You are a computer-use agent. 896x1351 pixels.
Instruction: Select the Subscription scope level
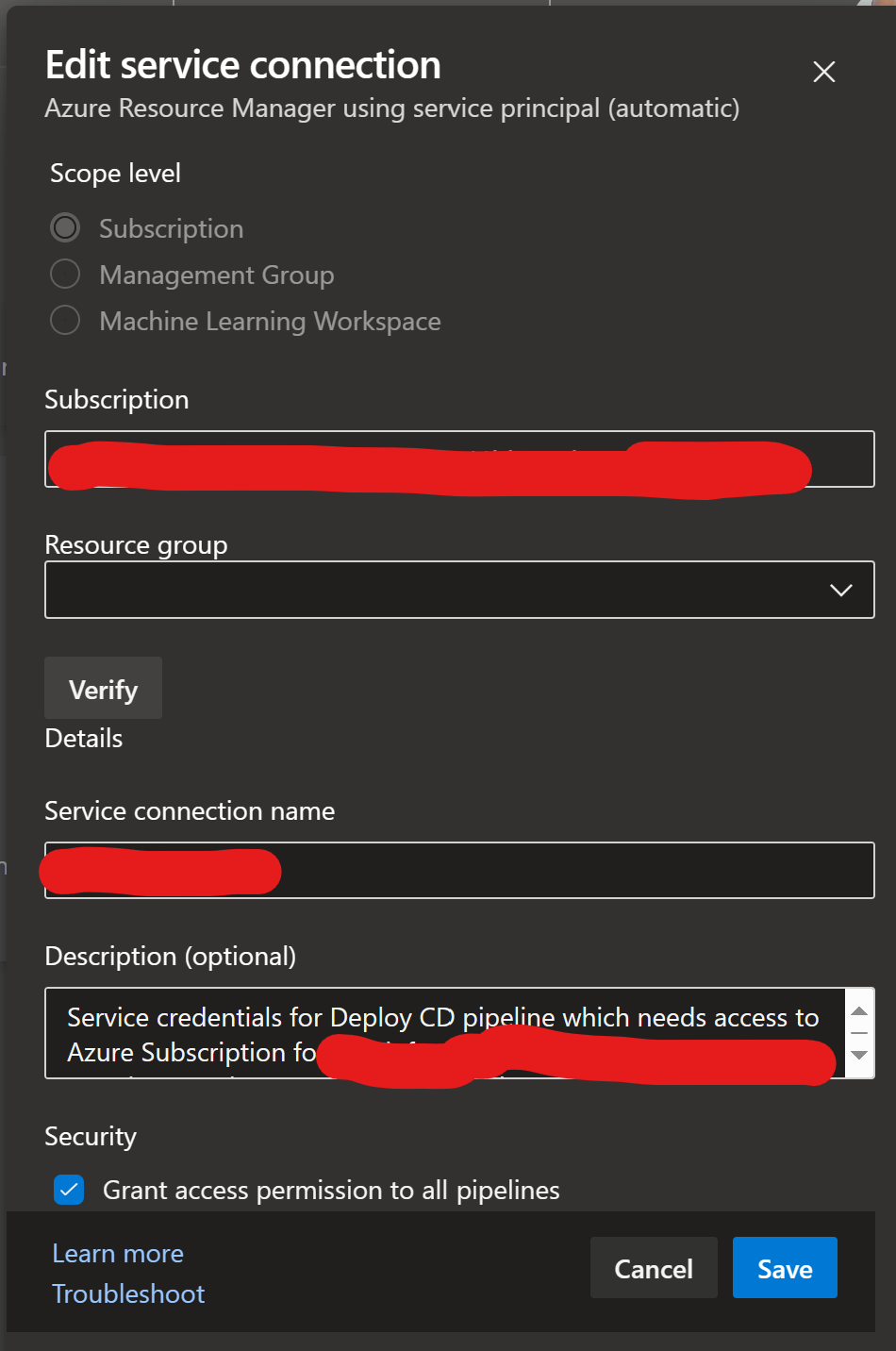65,227
